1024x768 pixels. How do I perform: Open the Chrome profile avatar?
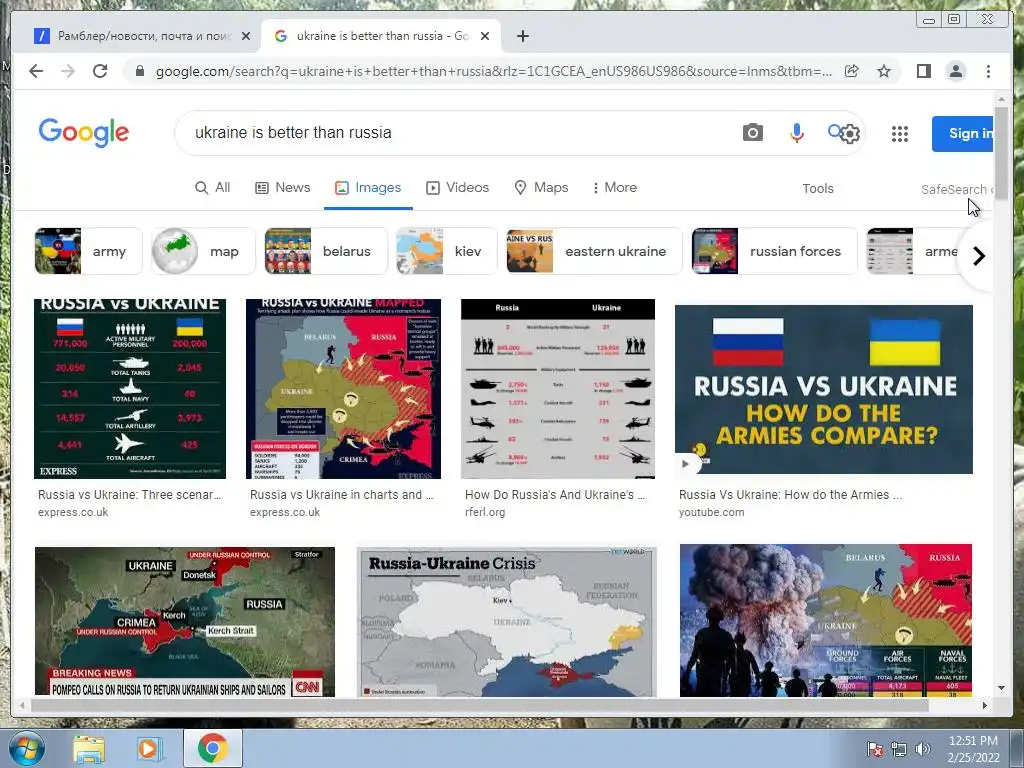tap(956, 71)
